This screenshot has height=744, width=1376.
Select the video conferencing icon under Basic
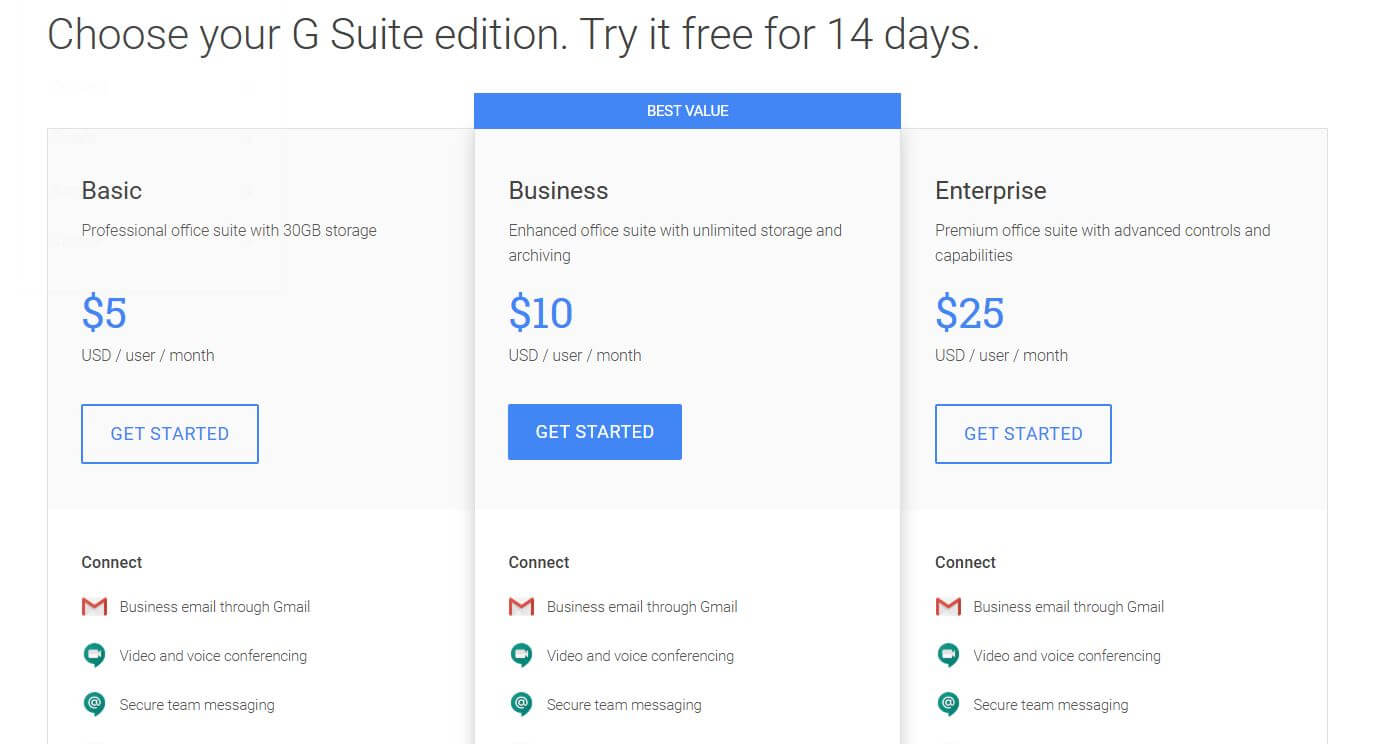(x=94, y=655)
